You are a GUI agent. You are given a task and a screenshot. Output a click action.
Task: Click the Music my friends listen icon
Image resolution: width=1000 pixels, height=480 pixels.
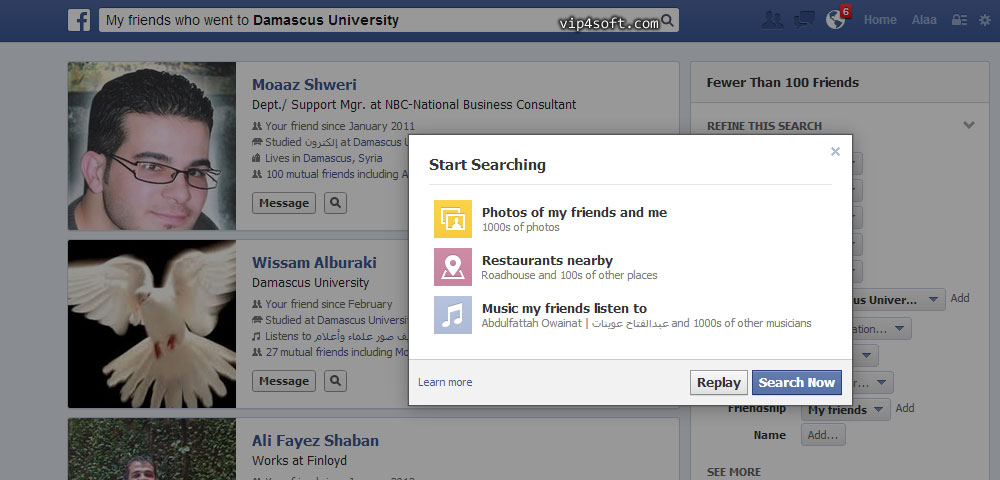pos(453,315)
